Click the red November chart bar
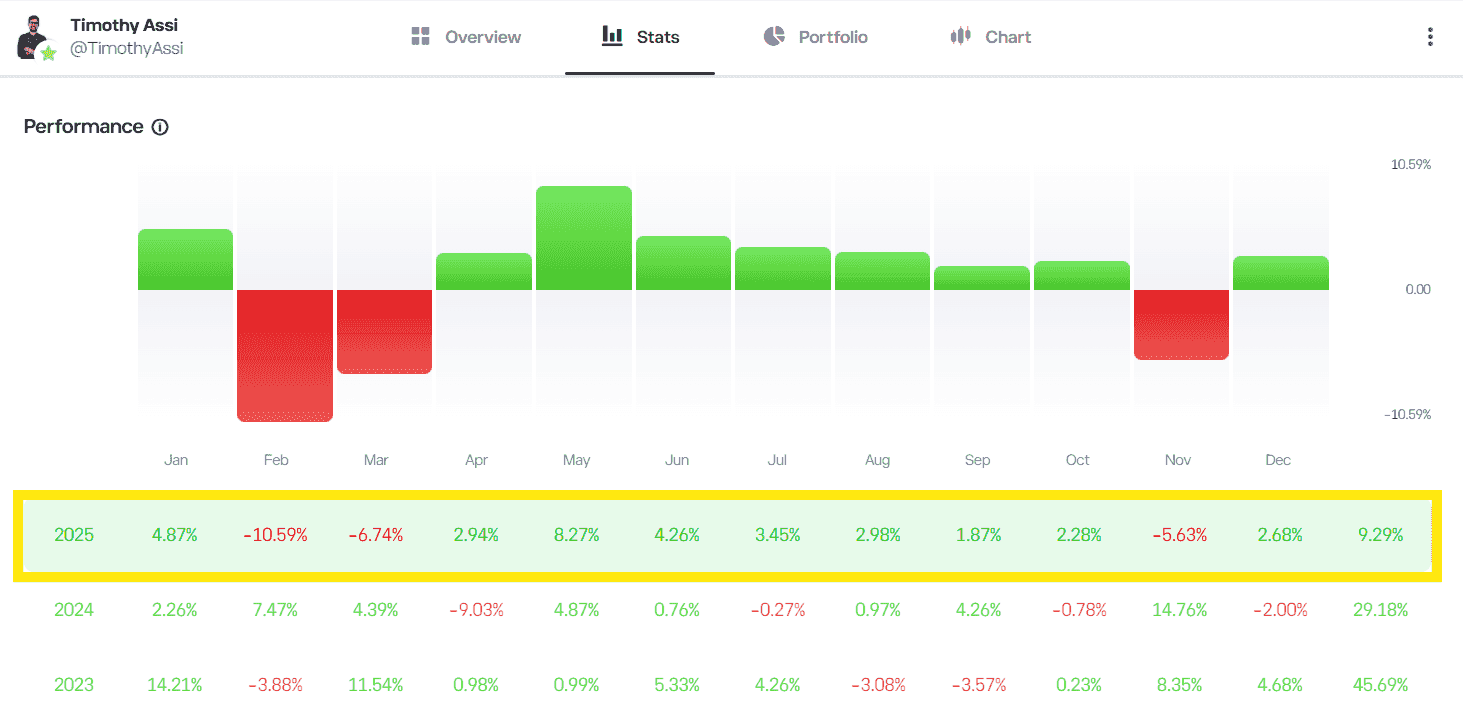 click(1181, 324)
